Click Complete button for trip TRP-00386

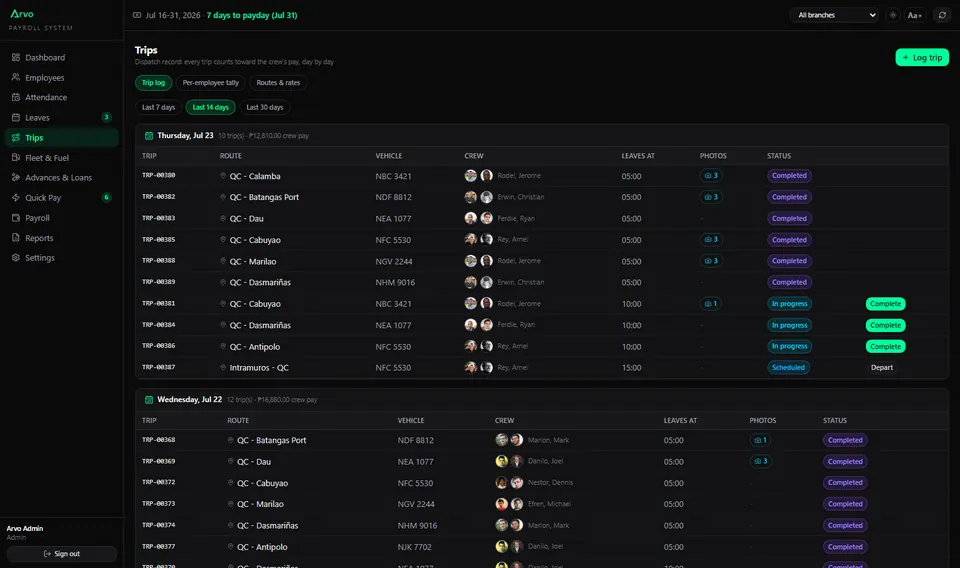885,346
